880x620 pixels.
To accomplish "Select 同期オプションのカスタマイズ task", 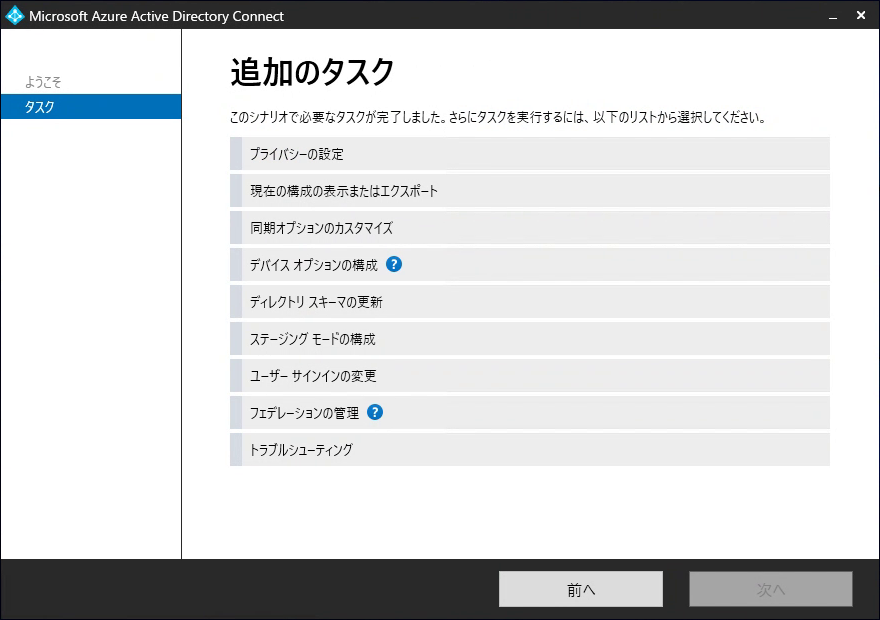I will click(x=530, y=228).
